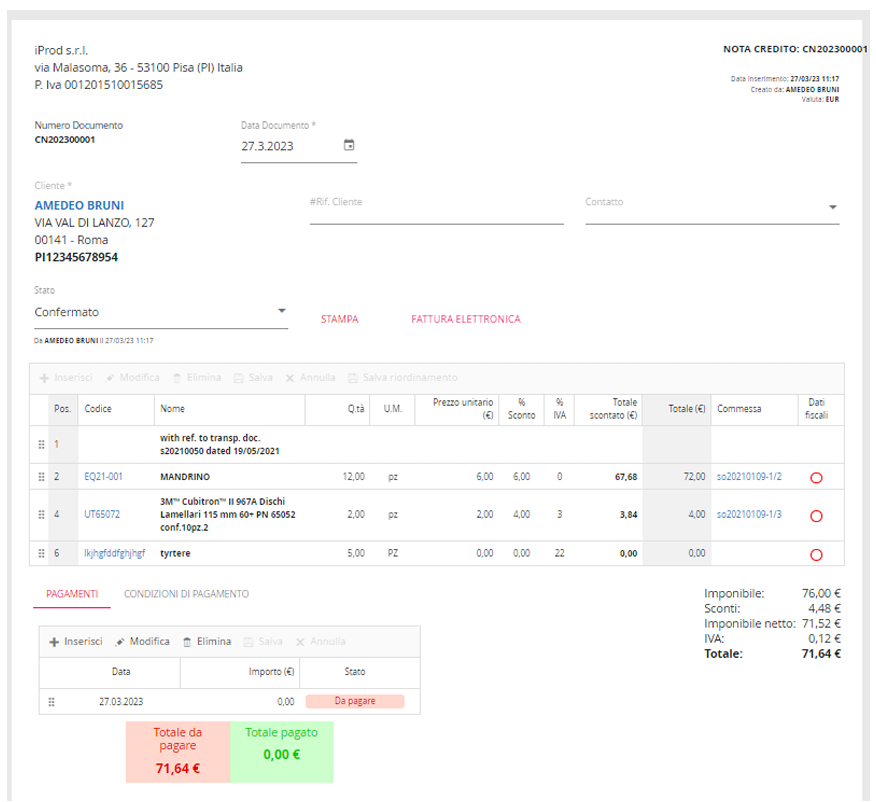The width and height of the screenshot is (876, 802).
Task: Expand the Stato dropdown showing Confermato
Action: click(x=281, y=312)
